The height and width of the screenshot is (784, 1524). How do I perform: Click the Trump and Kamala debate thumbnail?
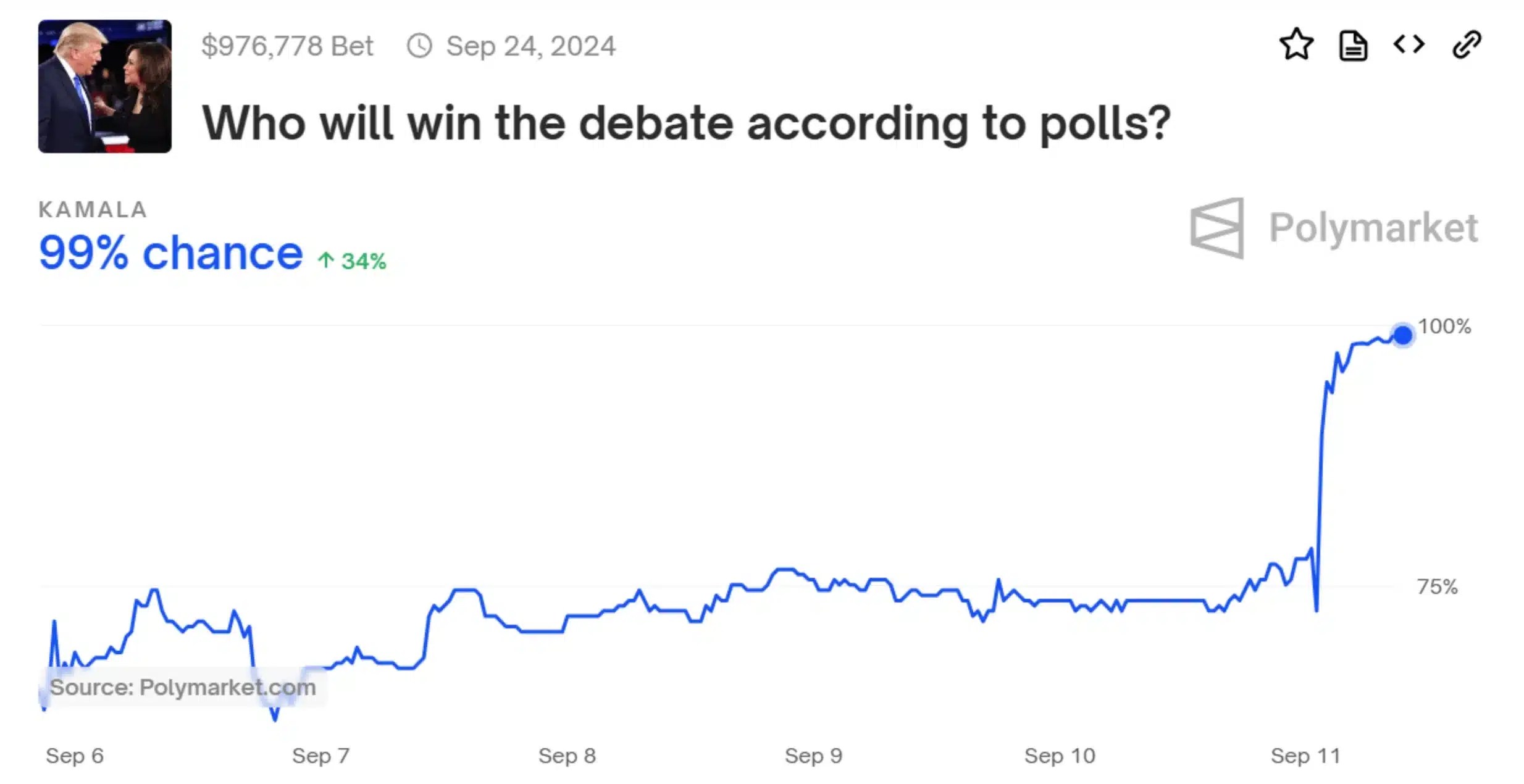pyautogui.click(x=105, y=86)
